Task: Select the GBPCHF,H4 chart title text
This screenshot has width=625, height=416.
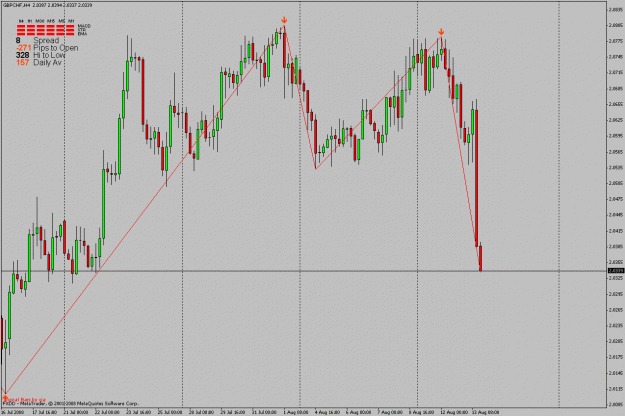Action: pos(16,5)
